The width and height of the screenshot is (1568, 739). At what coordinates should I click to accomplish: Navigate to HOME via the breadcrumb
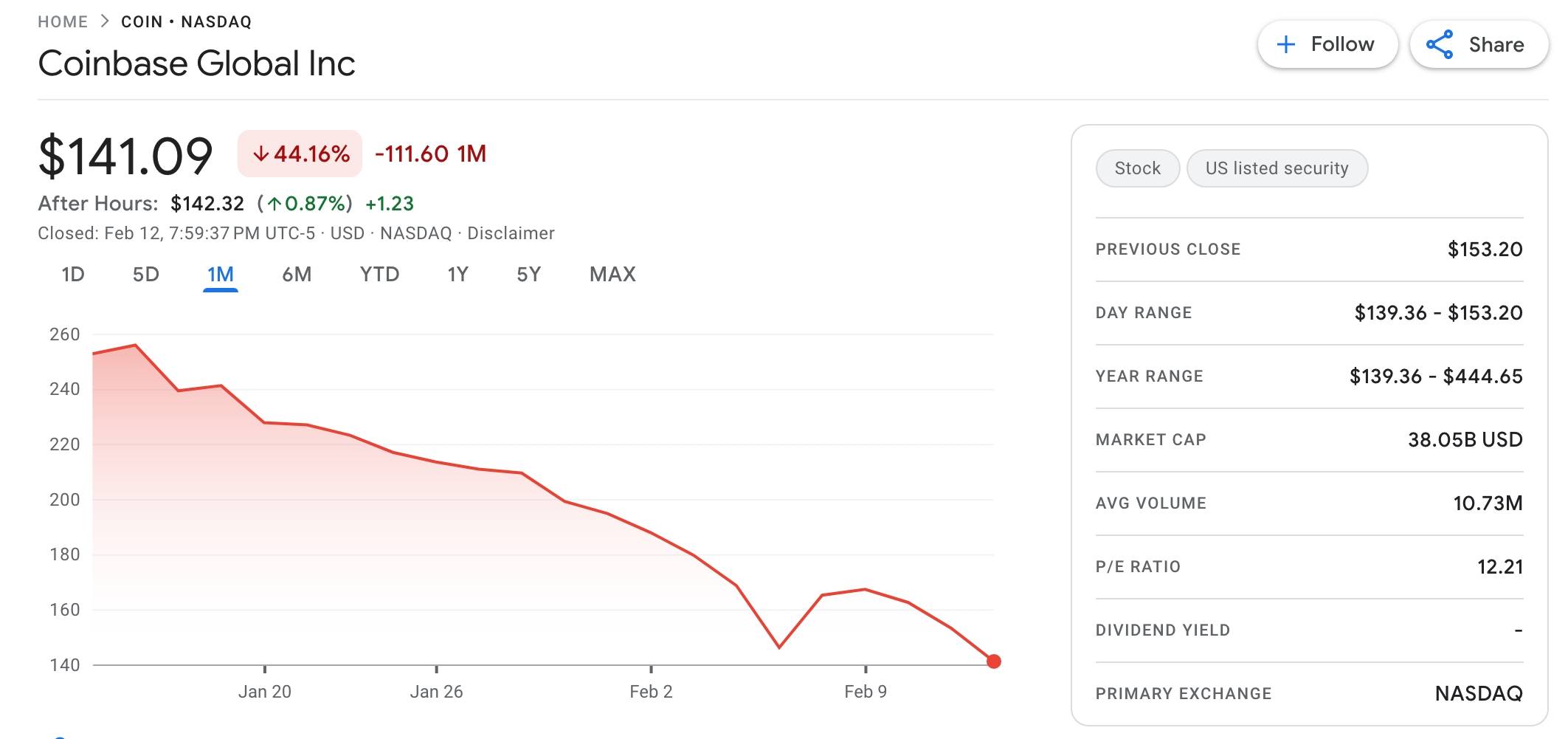[x=63, y=21]
